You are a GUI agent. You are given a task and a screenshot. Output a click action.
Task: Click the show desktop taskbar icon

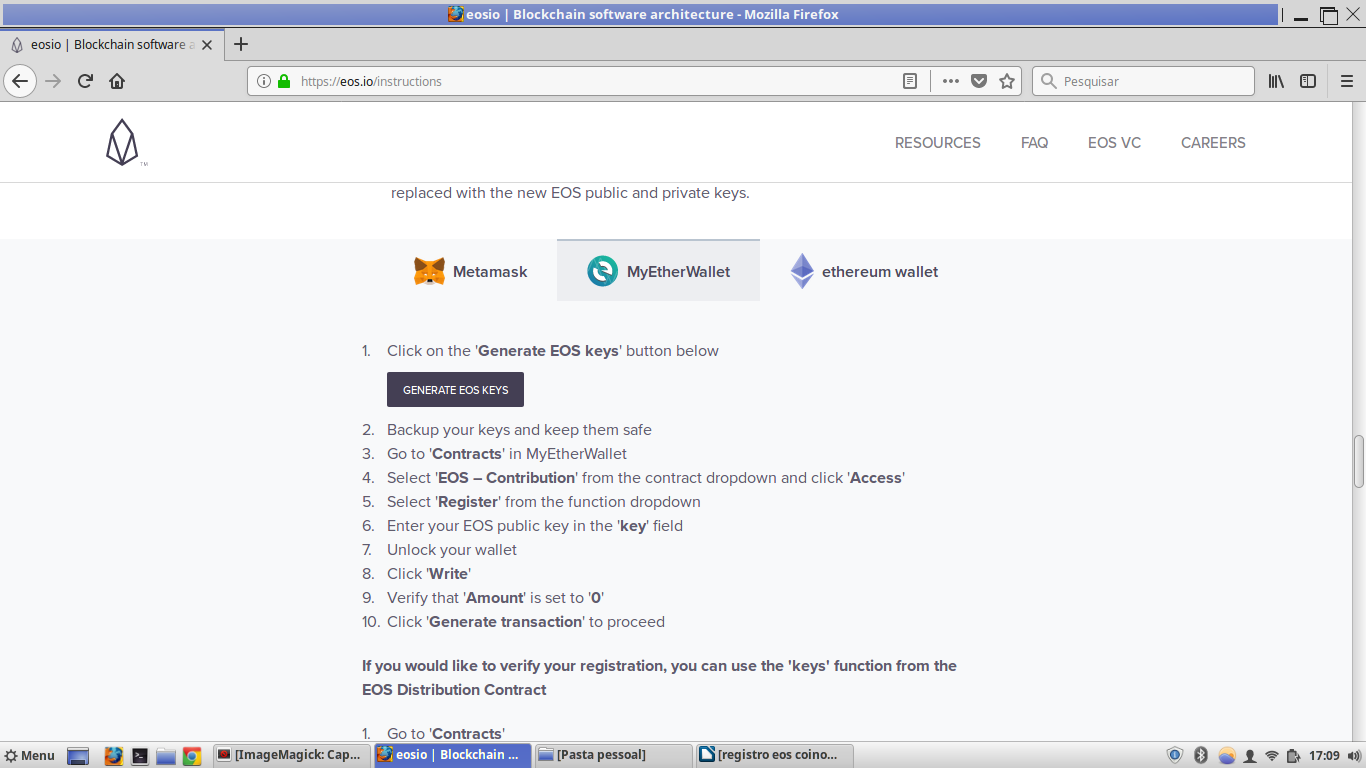pos(78,755)
